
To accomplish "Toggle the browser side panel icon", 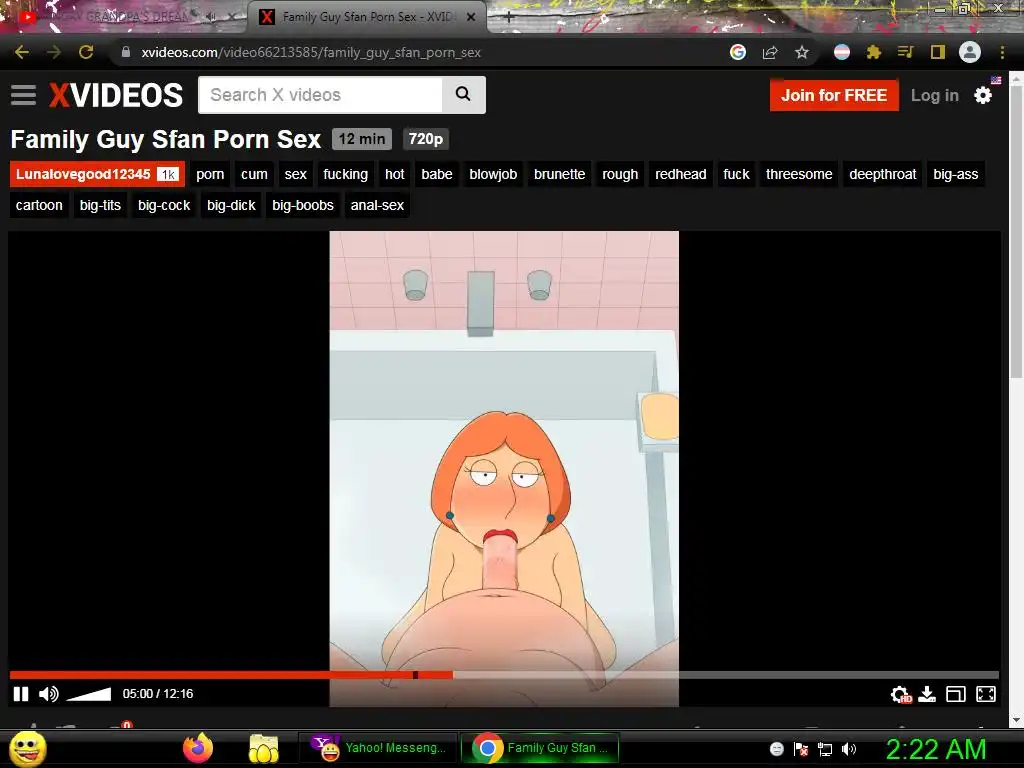I will [938, 52].
